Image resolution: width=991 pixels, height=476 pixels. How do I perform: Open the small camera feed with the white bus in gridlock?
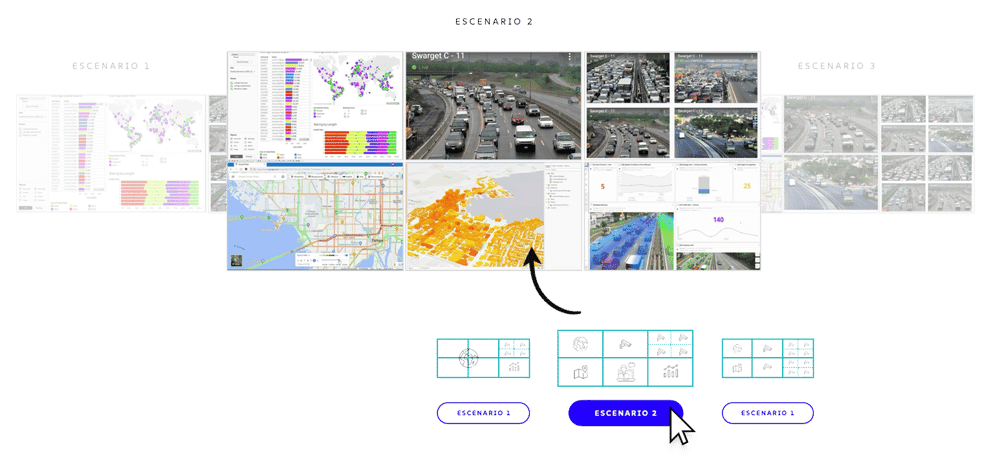click(628, 78)
